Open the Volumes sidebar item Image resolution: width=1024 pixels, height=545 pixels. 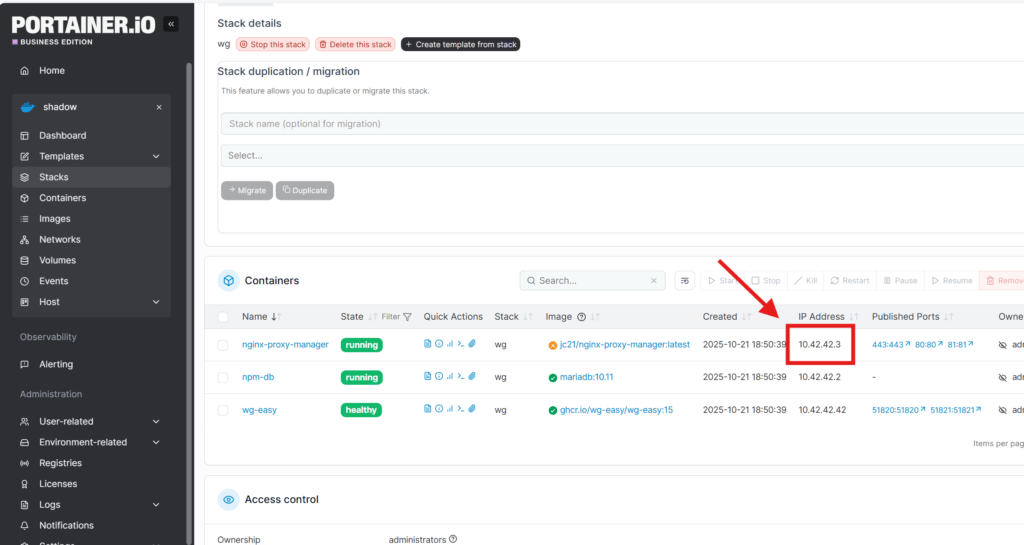(57, 260)
